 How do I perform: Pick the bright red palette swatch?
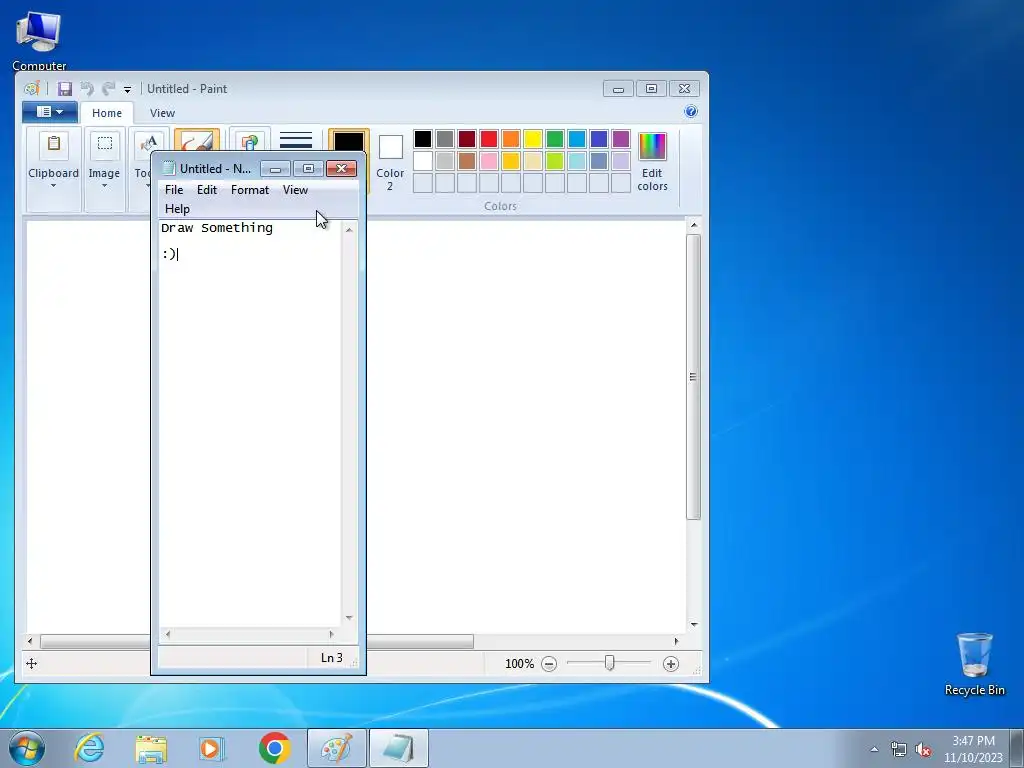point(488,138)
